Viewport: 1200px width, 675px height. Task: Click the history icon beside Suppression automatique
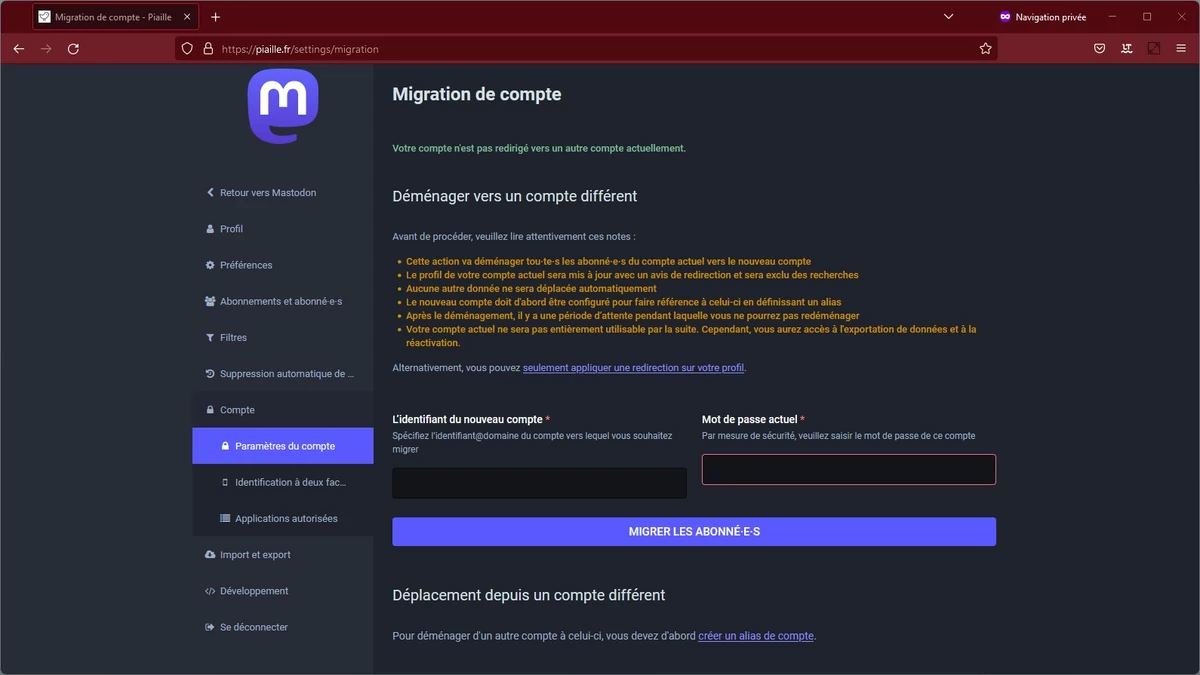pyautogui.click(x=210, y=374)
